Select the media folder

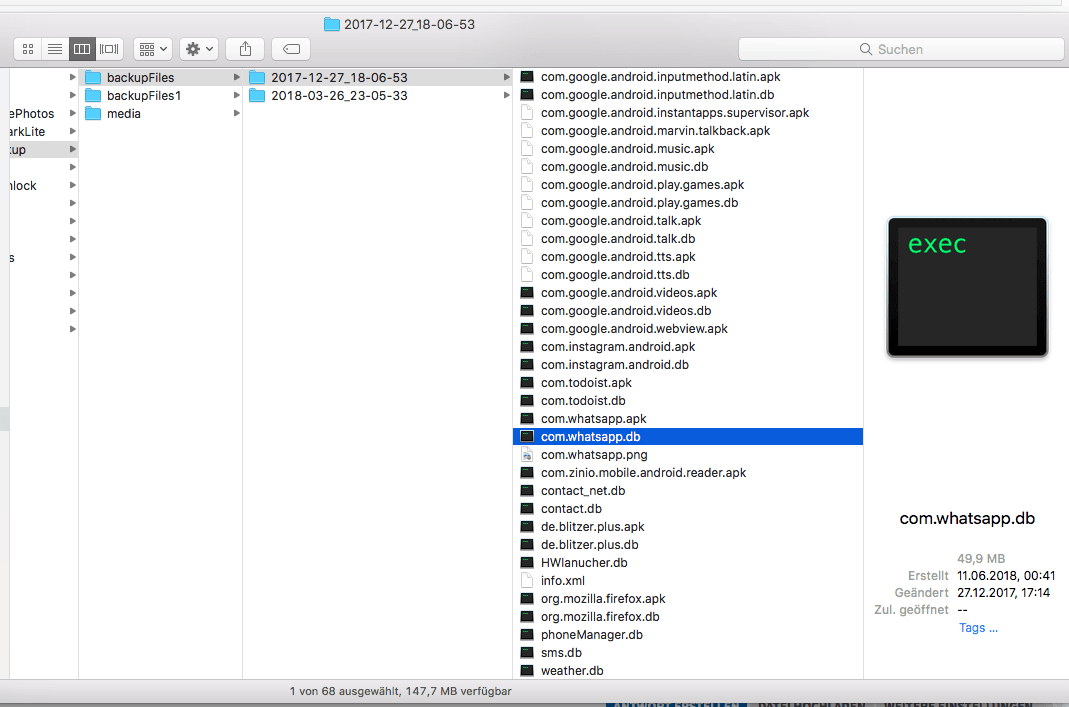tap(160, 114)
